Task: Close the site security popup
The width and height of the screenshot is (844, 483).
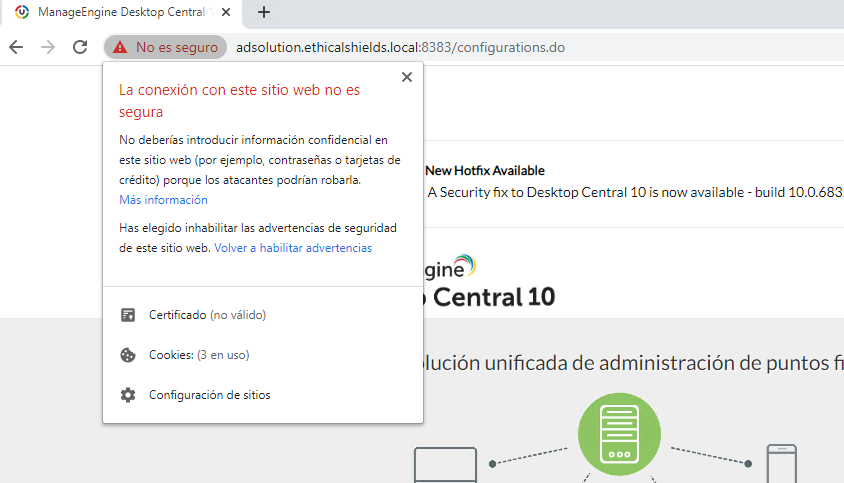Action: click(x=407, y=77)
